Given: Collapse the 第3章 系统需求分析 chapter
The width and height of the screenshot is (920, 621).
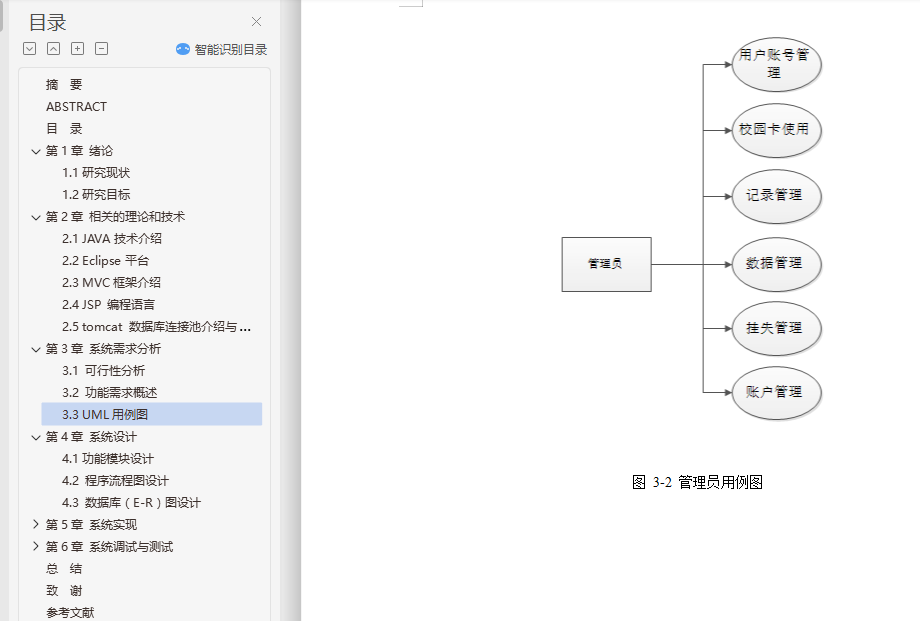Looking at the screenshot, I should click(36, 349).
